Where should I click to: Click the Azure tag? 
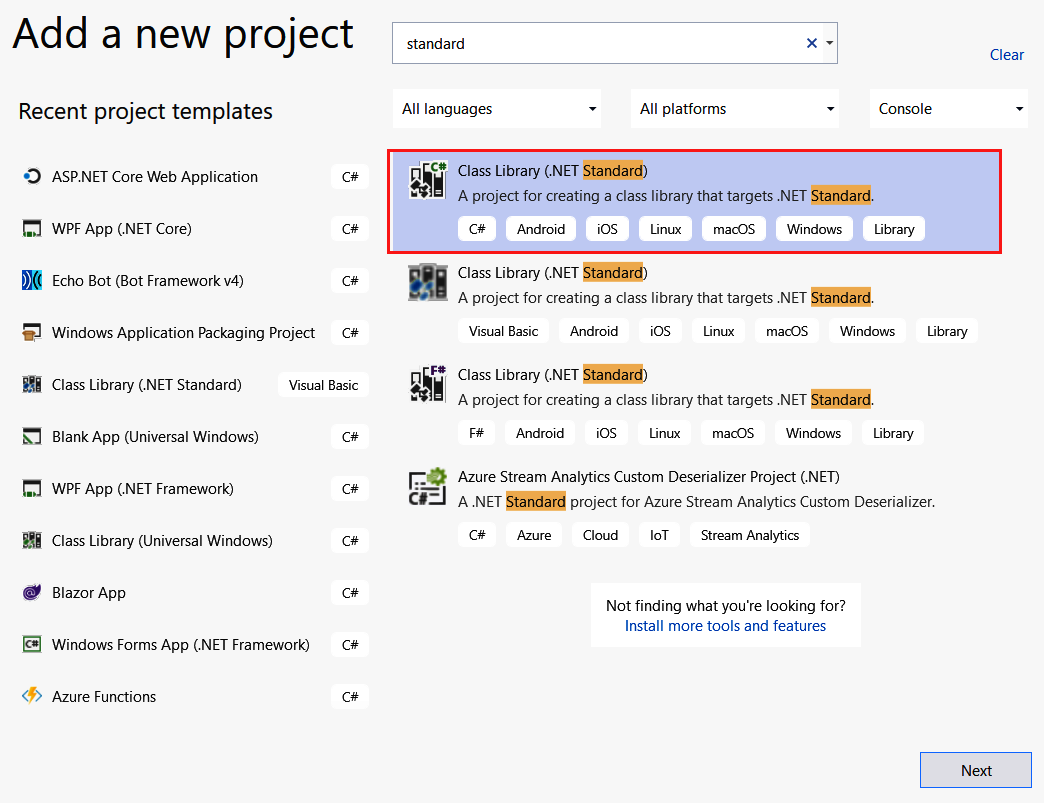(534, 535)
